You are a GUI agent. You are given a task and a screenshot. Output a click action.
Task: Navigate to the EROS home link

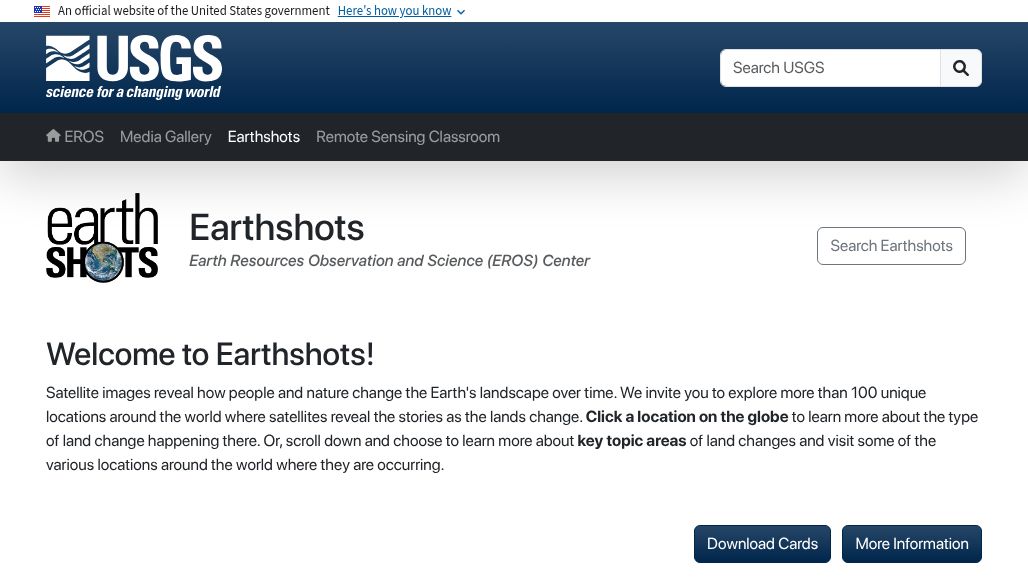coord(84,137)
